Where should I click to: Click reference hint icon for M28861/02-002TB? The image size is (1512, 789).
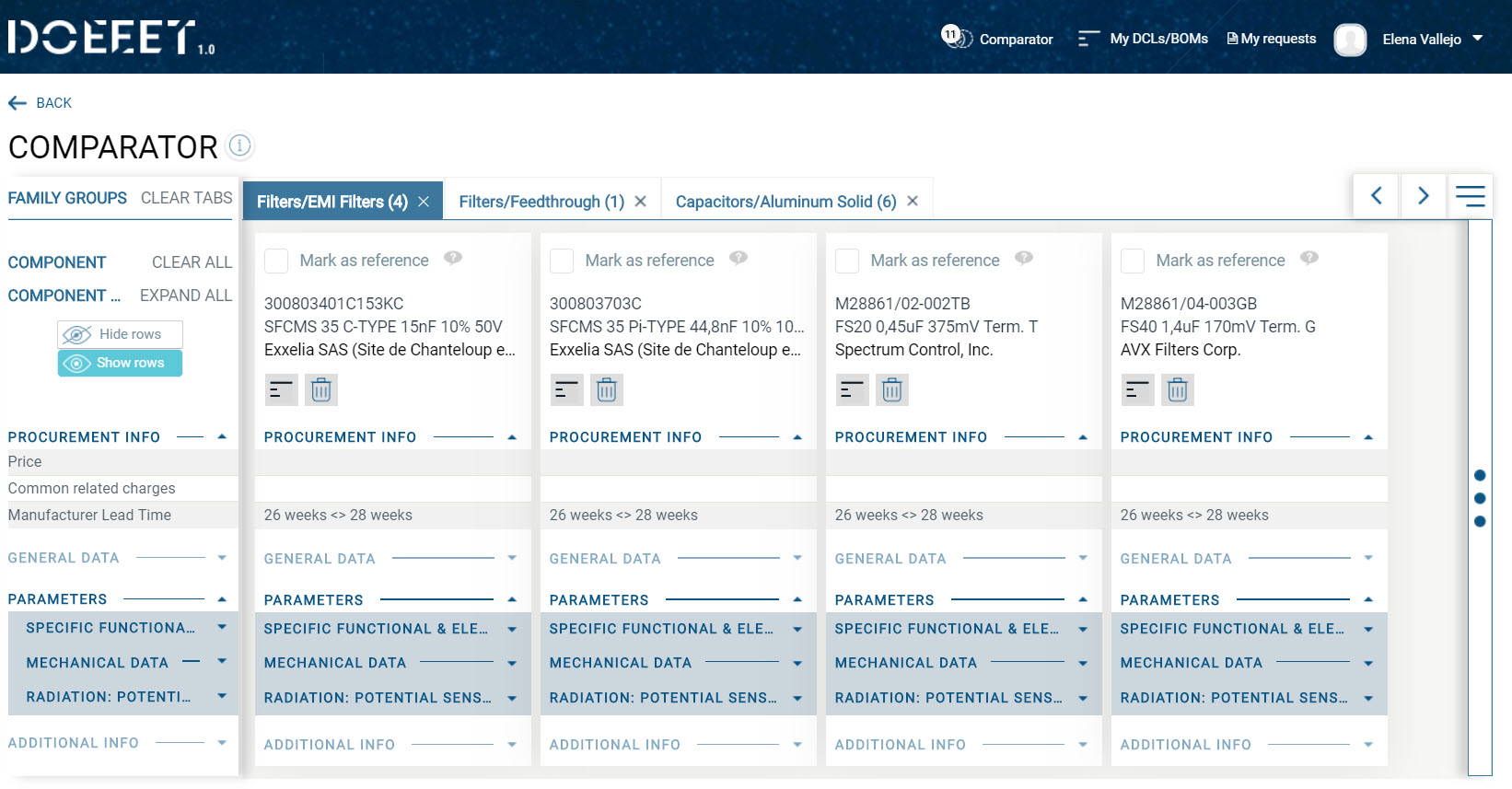click(1024, 258)
